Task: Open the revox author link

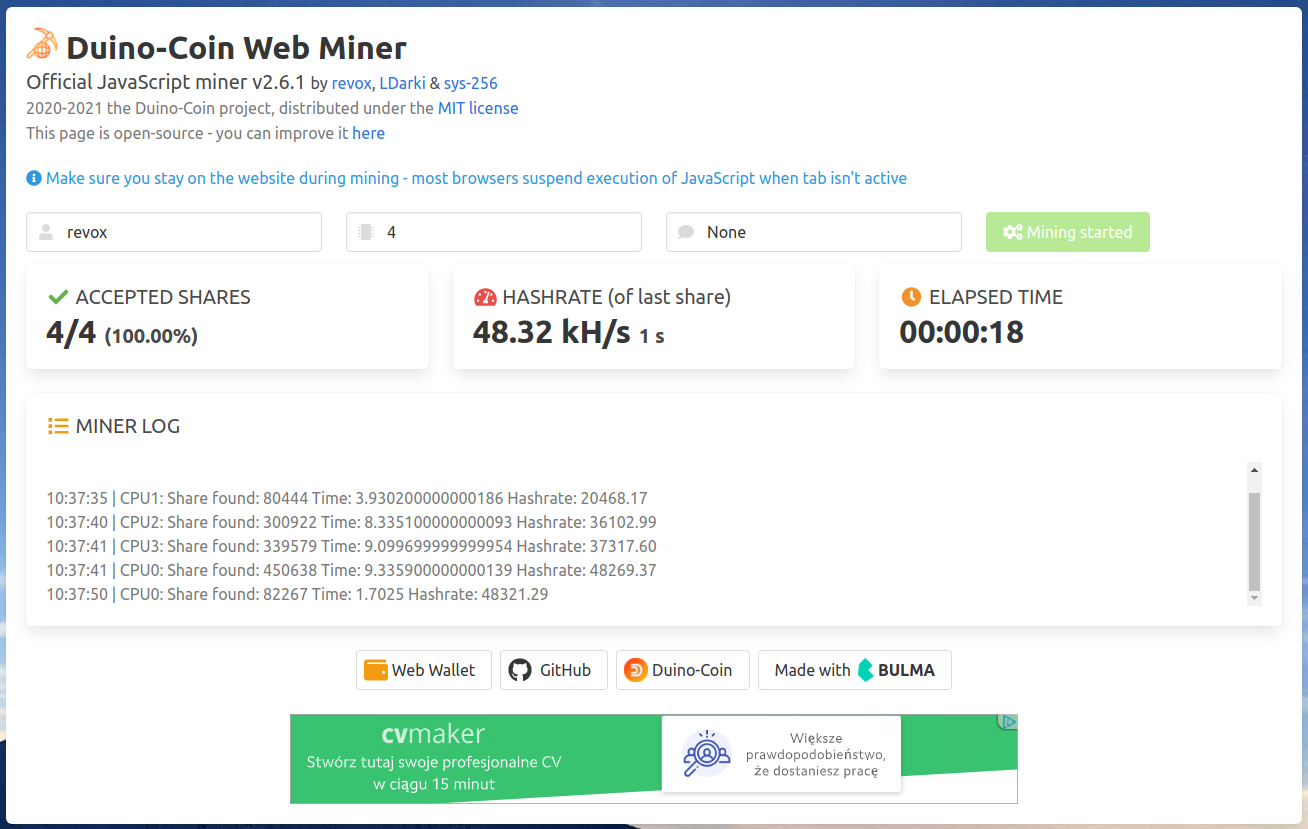Action: [351, 84]
